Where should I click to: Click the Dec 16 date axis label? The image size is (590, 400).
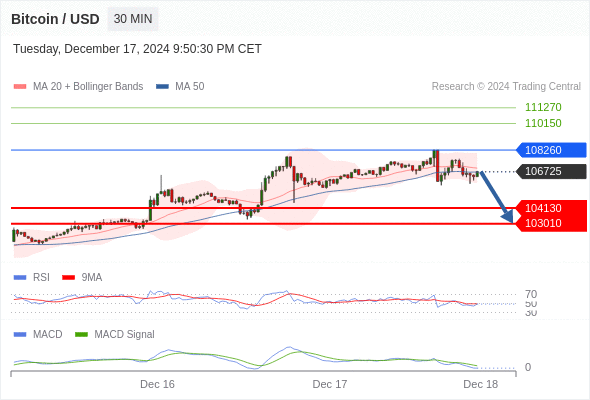pyautogui.click(x=157, y=384)
